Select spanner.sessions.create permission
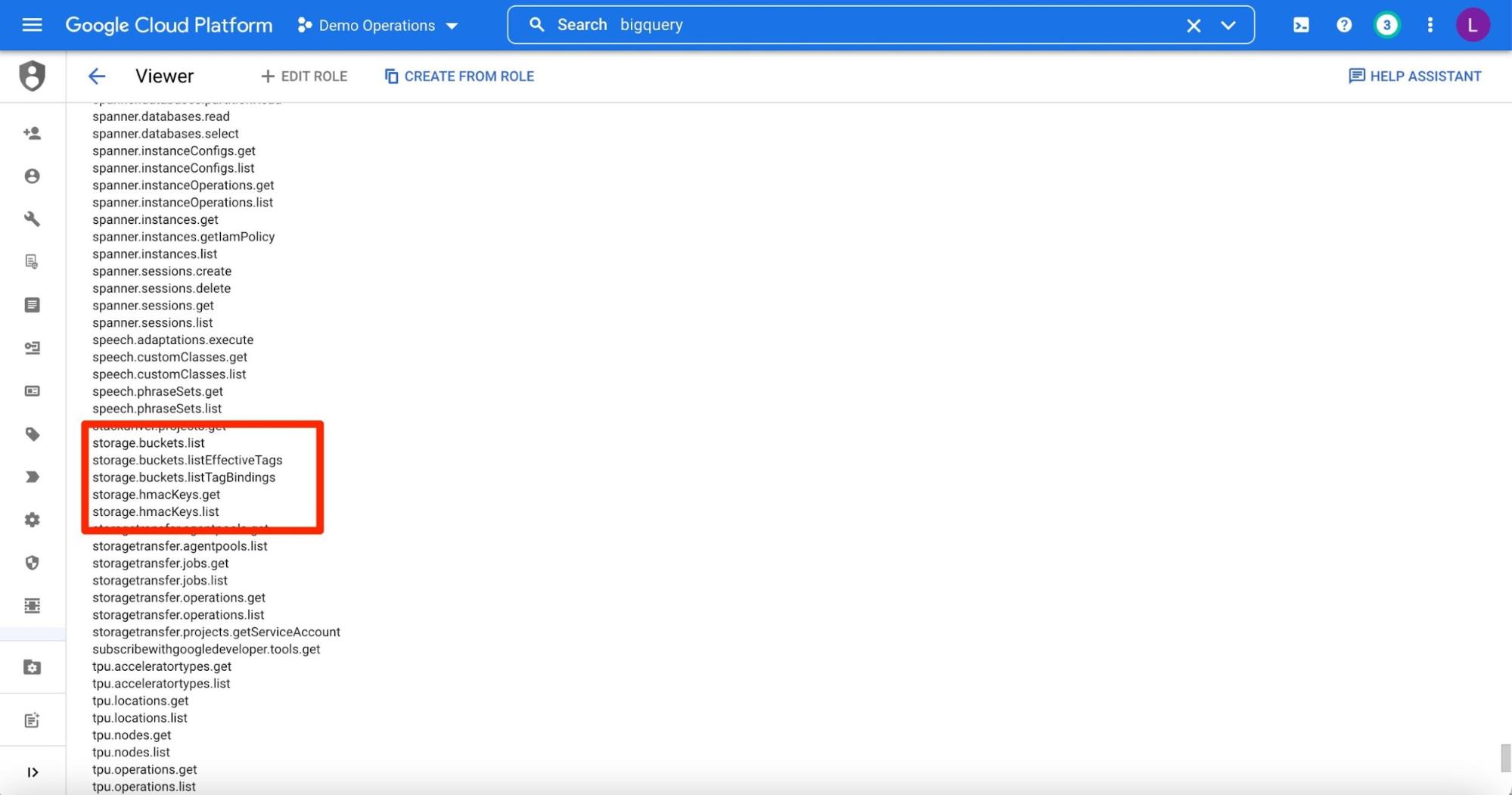Screen dimensions: 1512x795 (x=162, y=271)
